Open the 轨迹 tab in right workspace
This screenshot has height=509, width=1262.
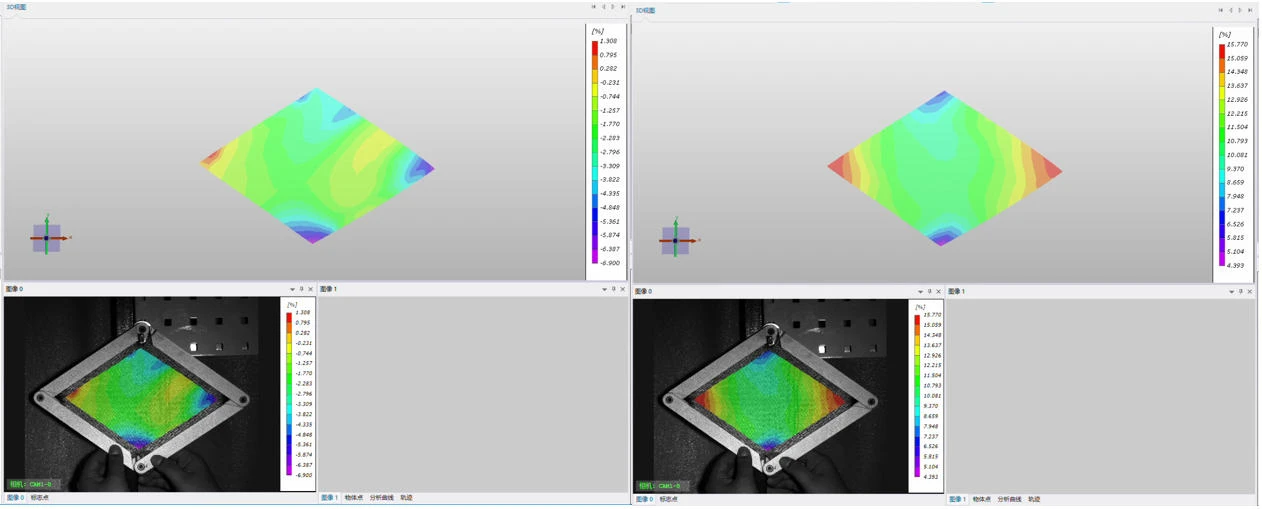point(1034,499)
